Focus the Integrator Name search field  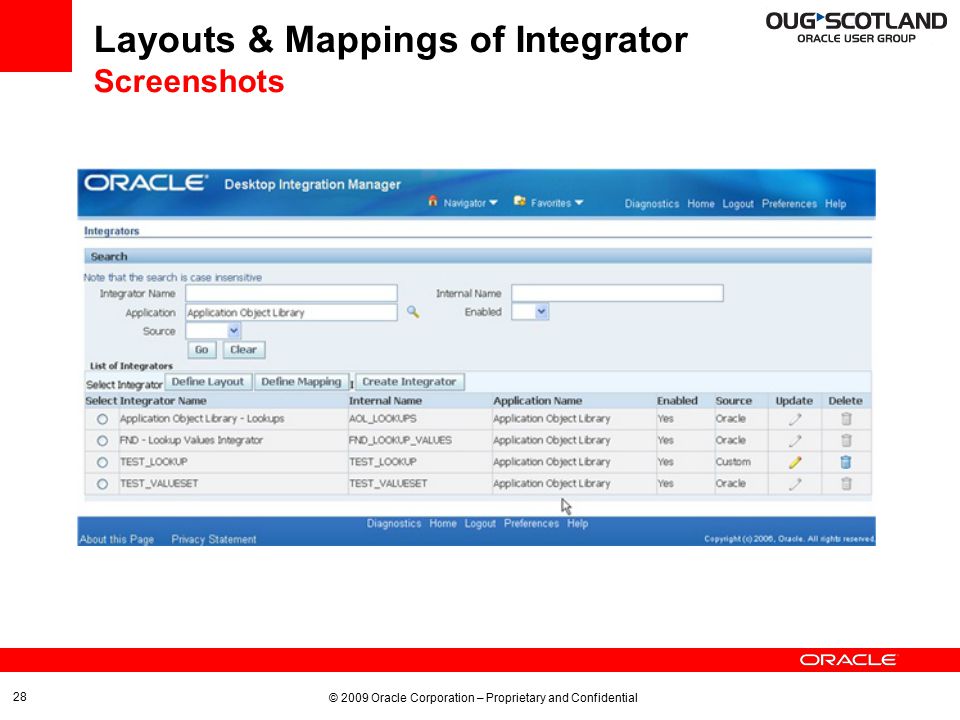291,293
